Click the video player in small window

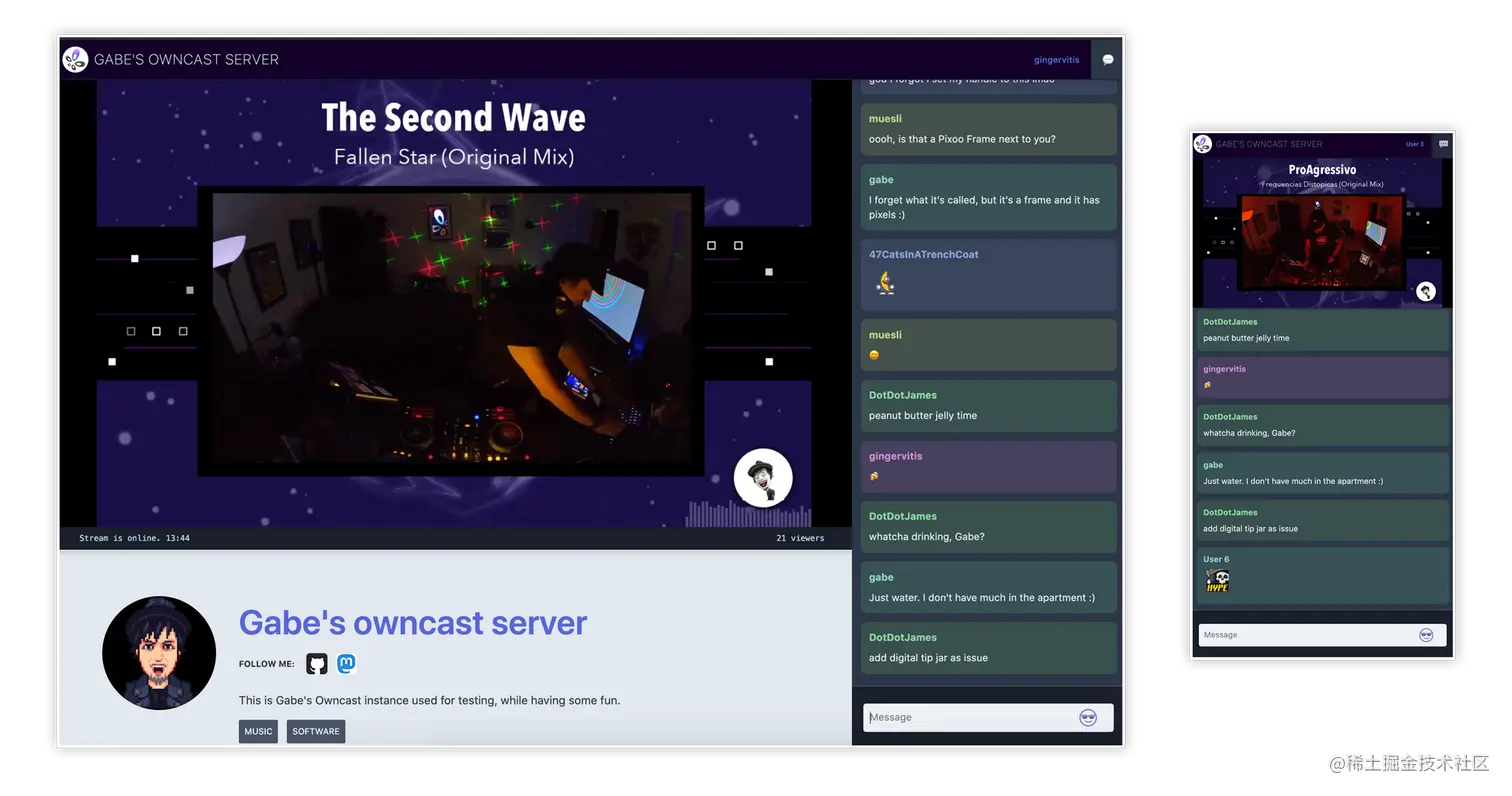[x=1322, y=232]
